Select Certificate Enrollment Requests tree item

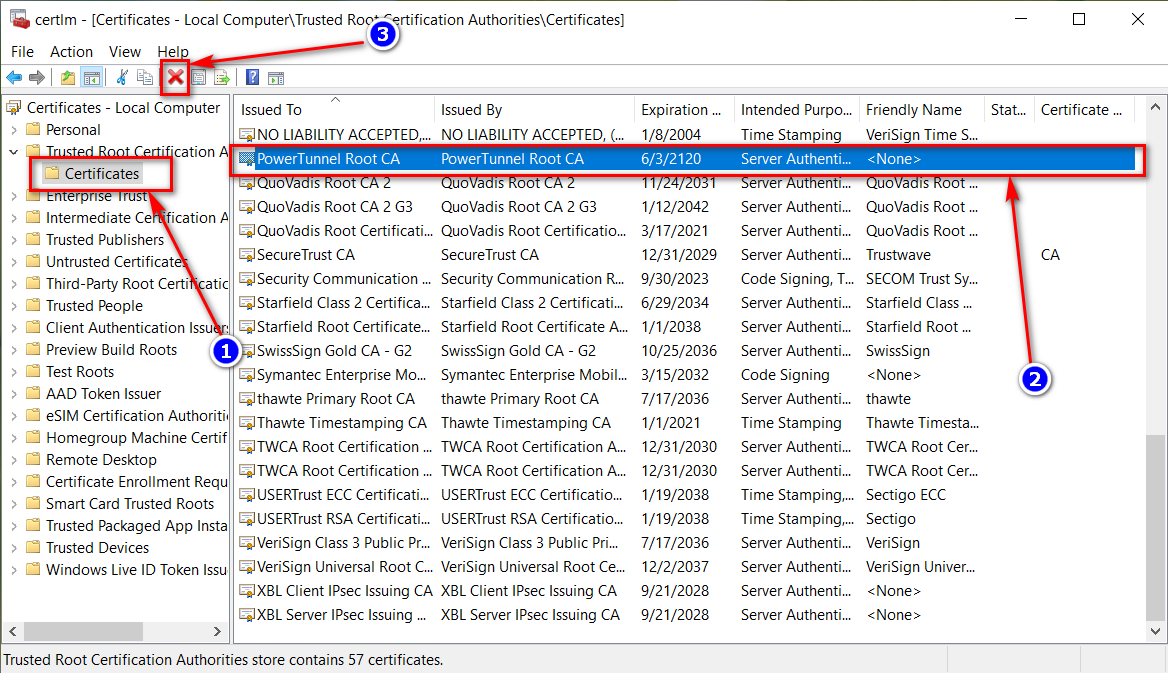point(137,481)
